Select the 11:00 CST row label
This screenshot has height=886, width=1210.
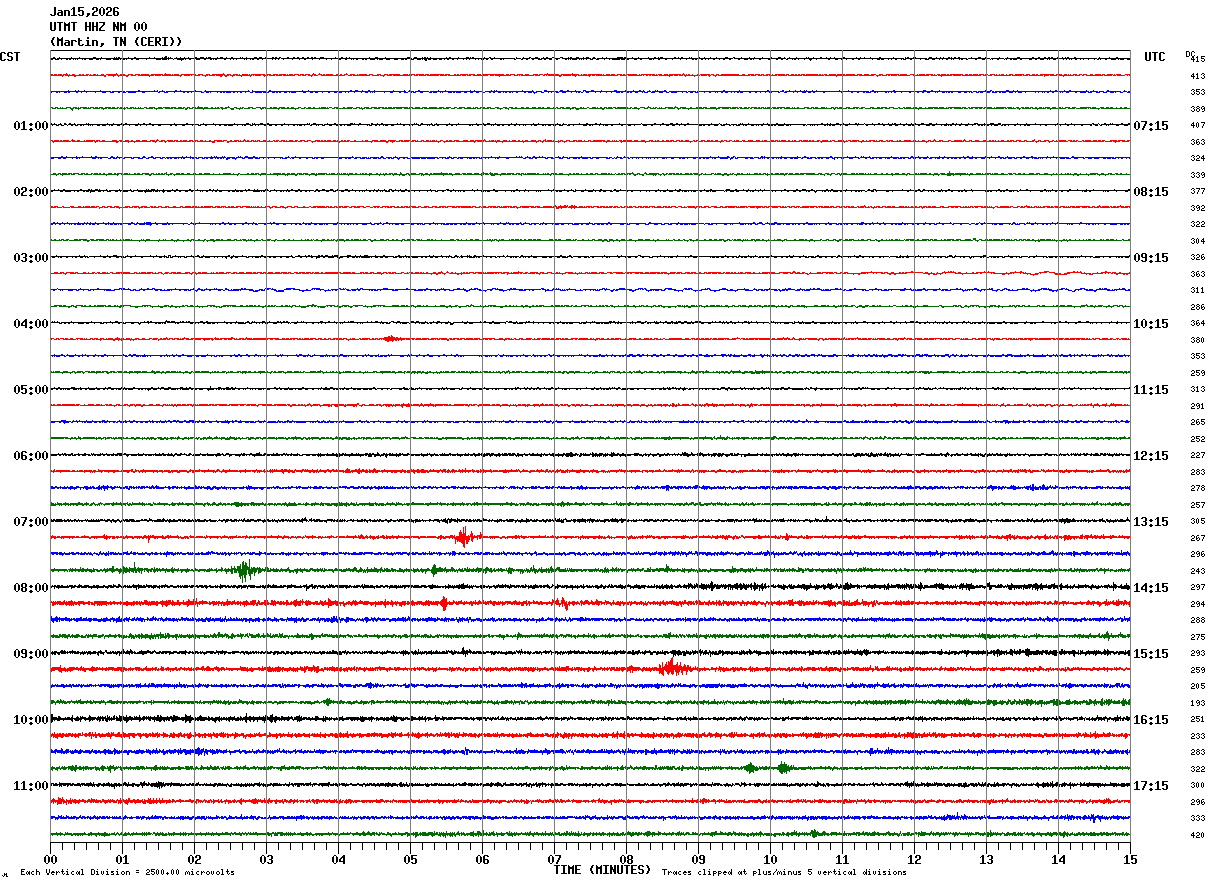(x=30, y=786)
